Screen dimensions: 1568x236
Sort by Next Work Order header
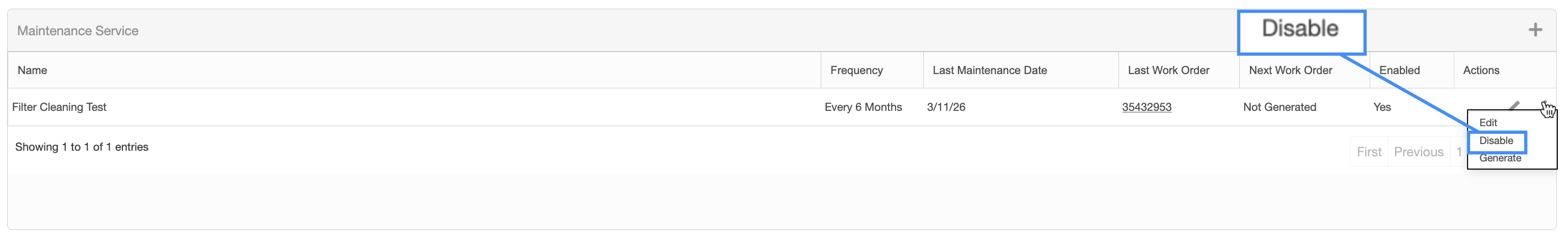1290,70
